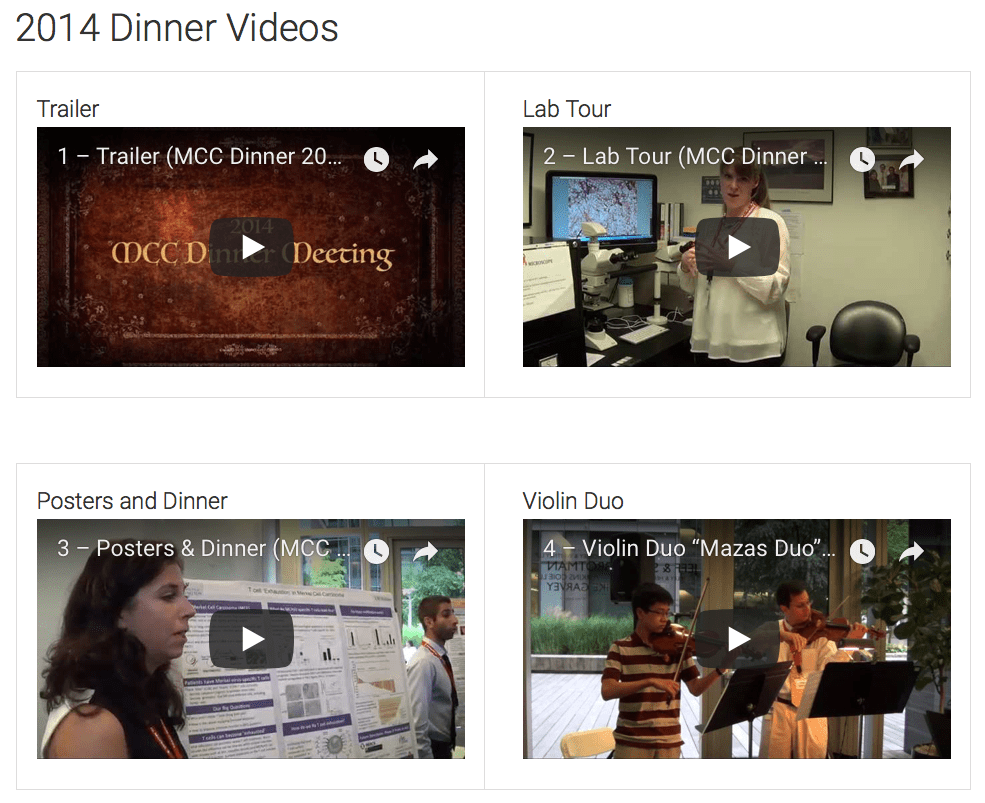Open '3 – Posters & Dinner (MCC...' title link

click(204, 549)
